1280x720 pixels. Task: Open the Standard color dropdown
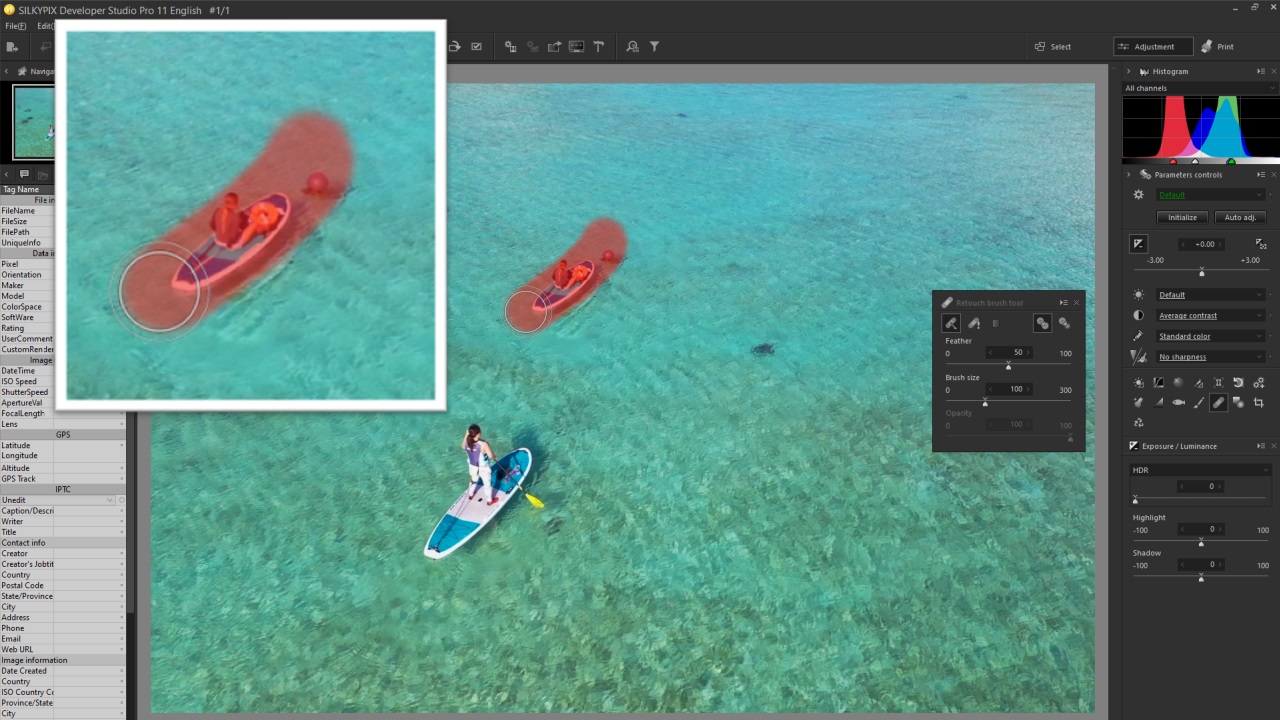click(x=1210, y=336)
